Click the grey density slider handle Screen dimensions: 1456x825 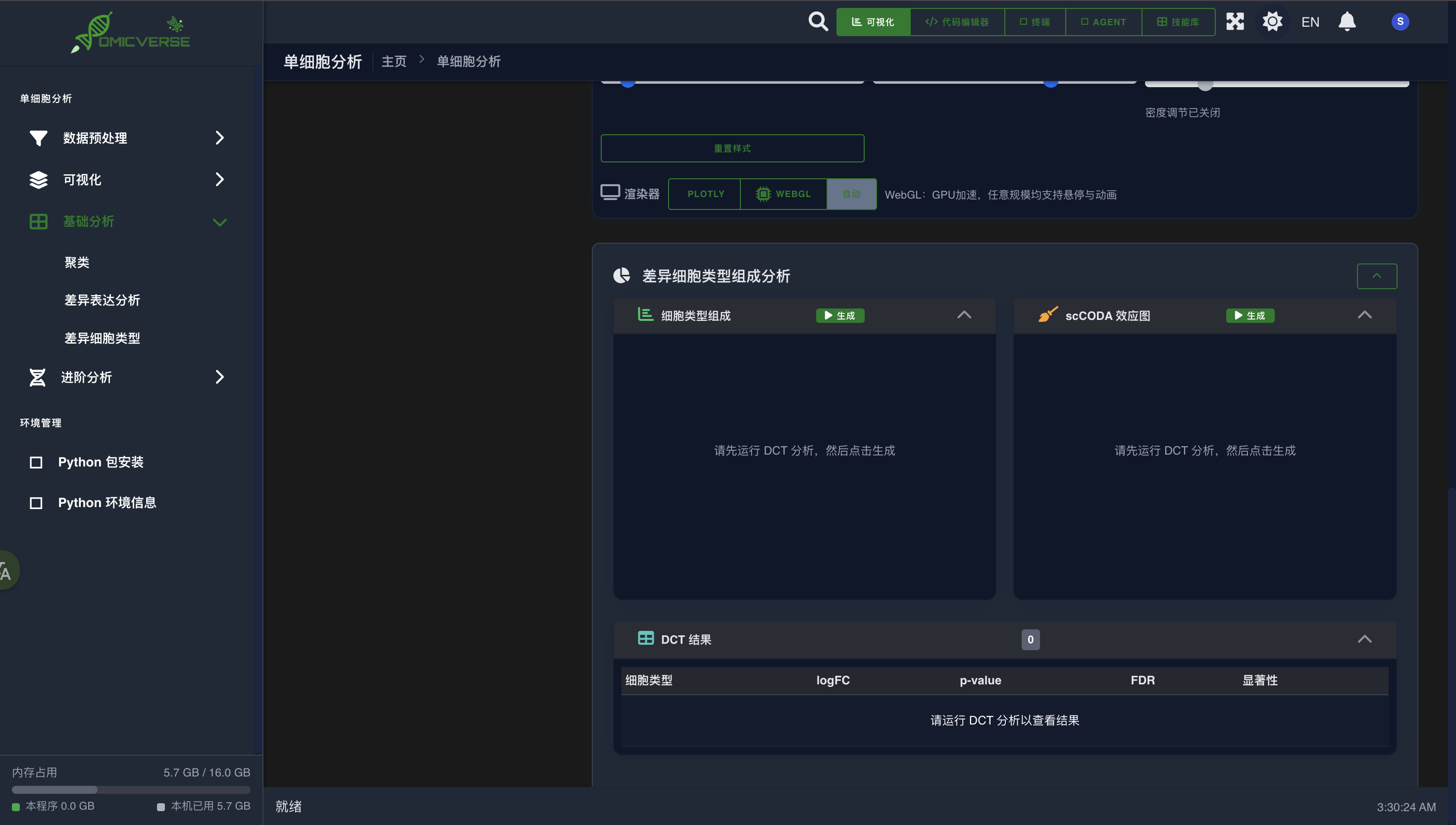point(1204,85)
